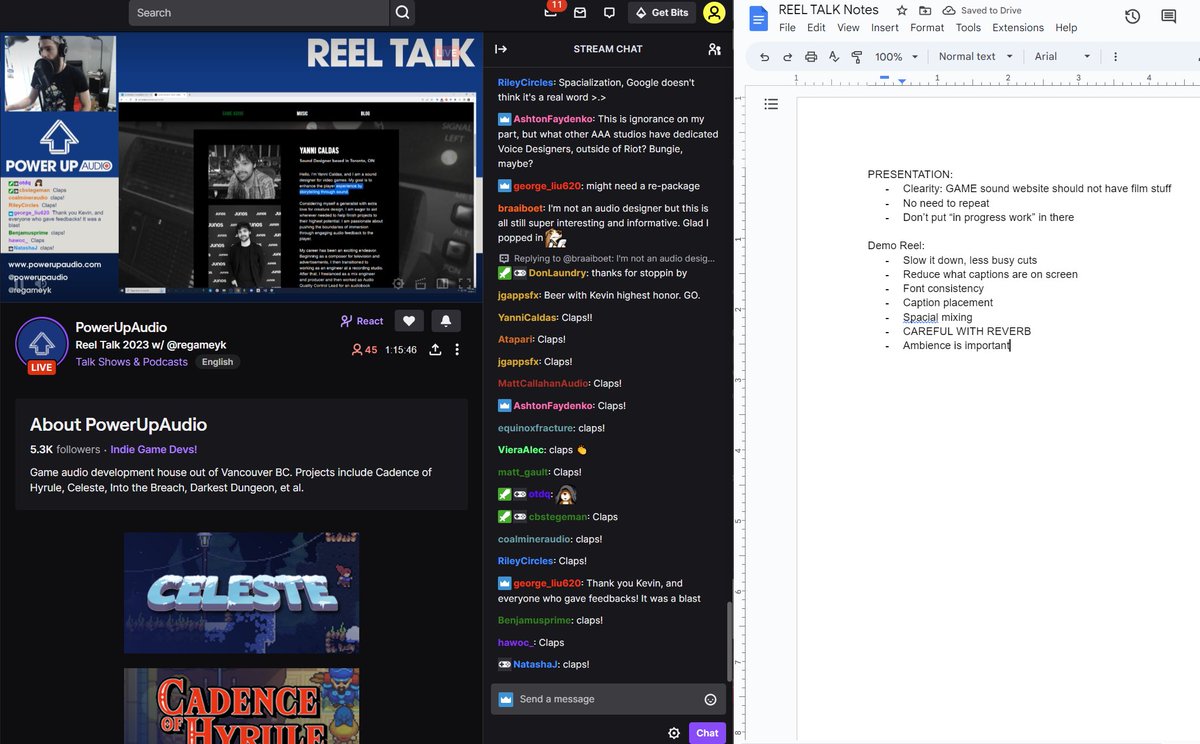The height and width of the screenshot is (744, 1200).
Task: Click the purple Chat send button
Action: point(707,733)
